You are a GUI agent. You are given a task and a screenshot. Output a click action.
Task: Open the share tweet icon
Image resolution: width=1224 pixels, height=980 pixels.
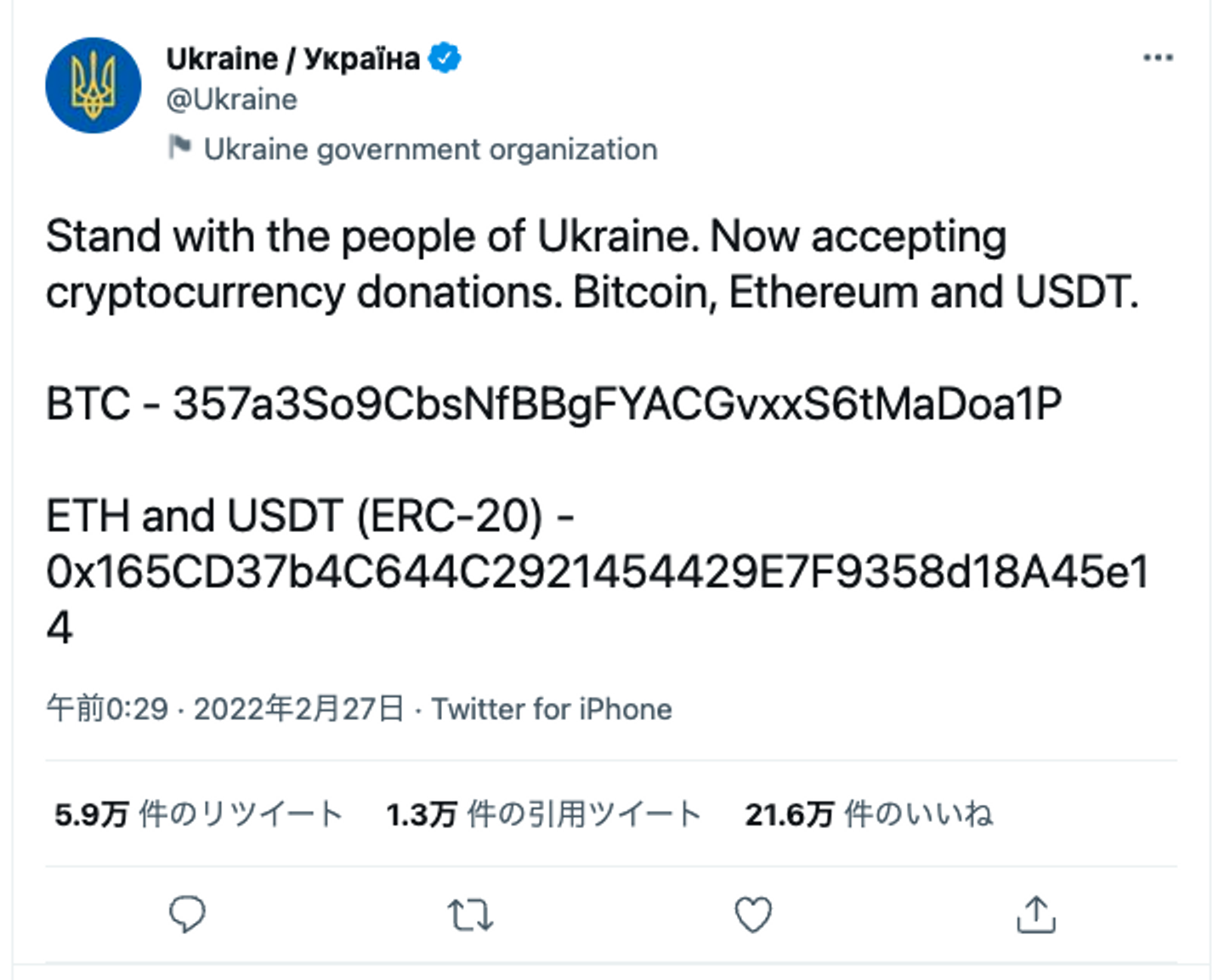click(1035, 915)
